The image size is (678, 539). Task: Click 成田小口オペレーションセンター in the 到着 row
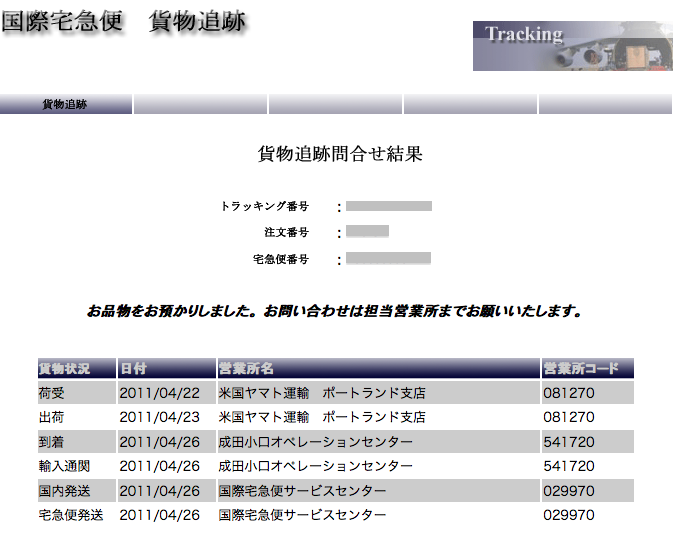(315, 442)
